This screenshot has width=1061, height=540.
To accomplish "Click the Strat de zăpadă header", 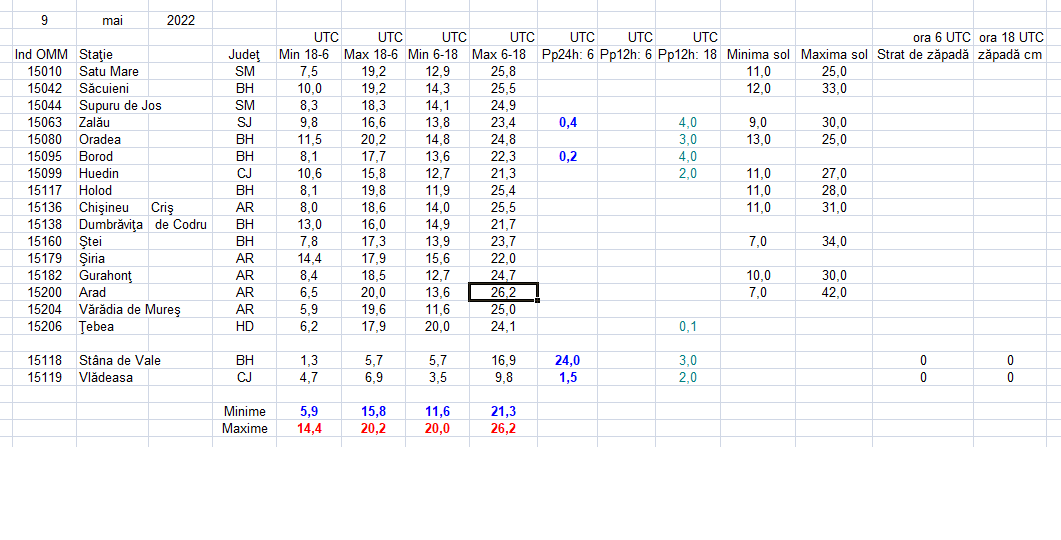I will (x=923, y=54).
